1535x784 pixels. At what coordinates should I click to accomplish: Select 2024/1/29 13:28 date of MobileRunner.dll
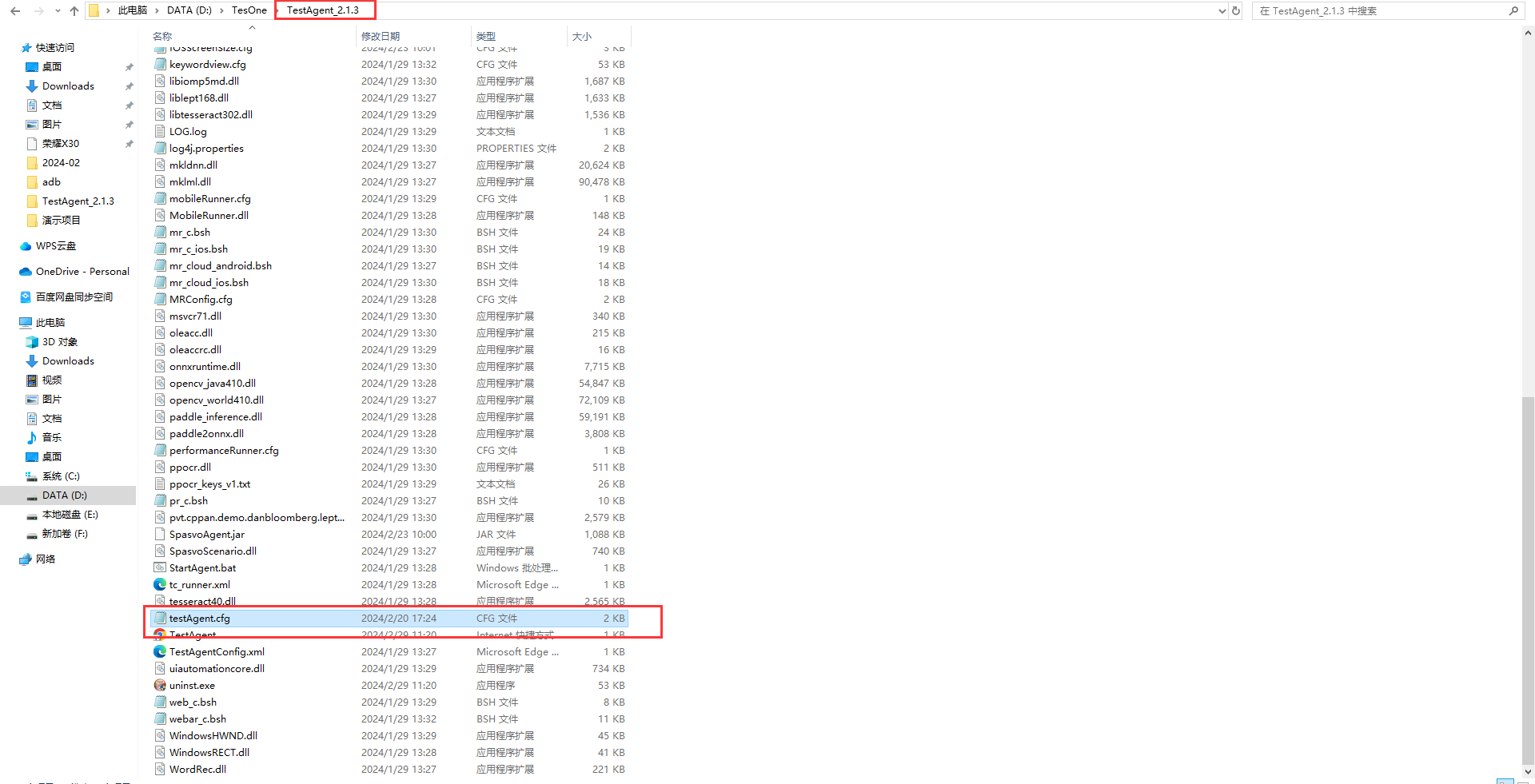click(399, 216)
